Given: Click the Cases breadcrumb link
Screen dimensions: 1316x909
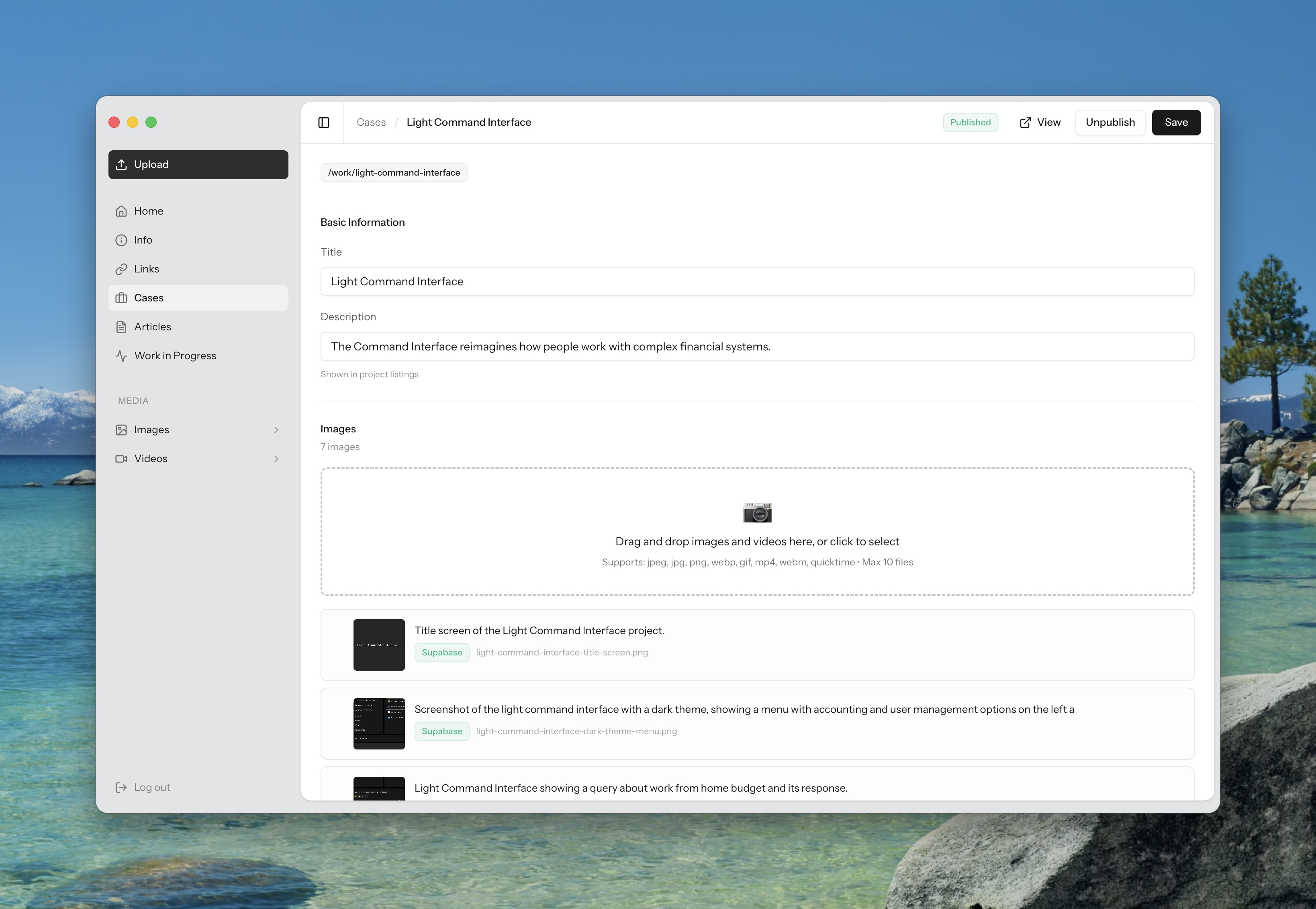Looking at the screenshot, I should point(370,123).
